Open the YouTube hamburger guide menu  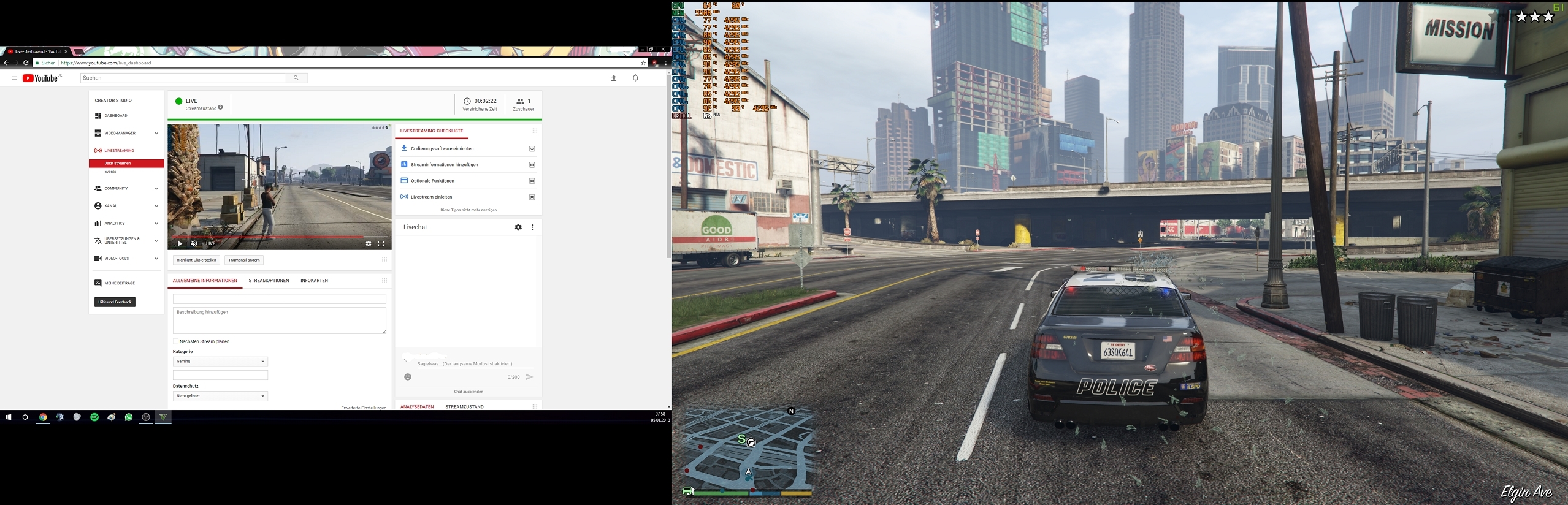coord(14,78)
